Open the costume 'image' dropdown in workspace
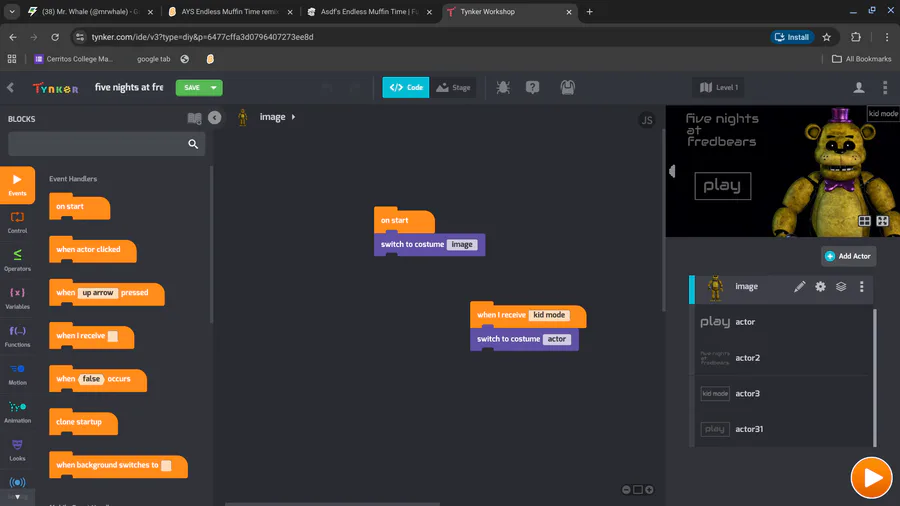This screenshot has height=506, width=900. tap(462, 244)
